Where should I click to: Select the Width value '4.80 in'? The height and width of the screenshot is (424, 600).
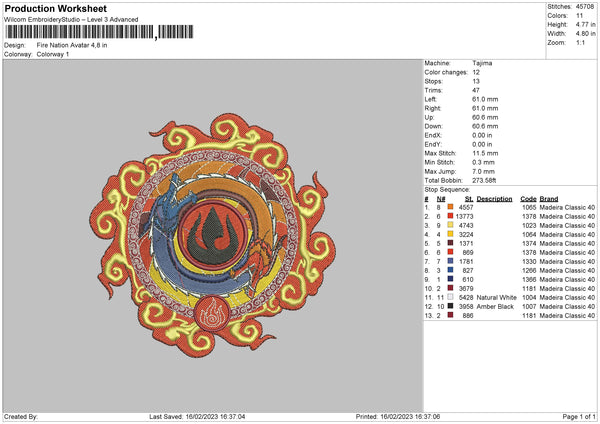585,34
